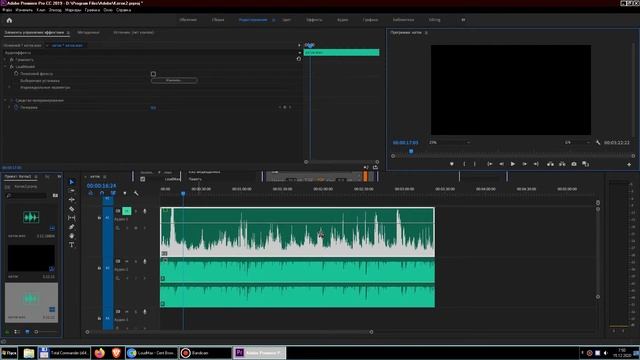
Task: Select the Track Select Forward tool
Action: [x=71, y=191]
